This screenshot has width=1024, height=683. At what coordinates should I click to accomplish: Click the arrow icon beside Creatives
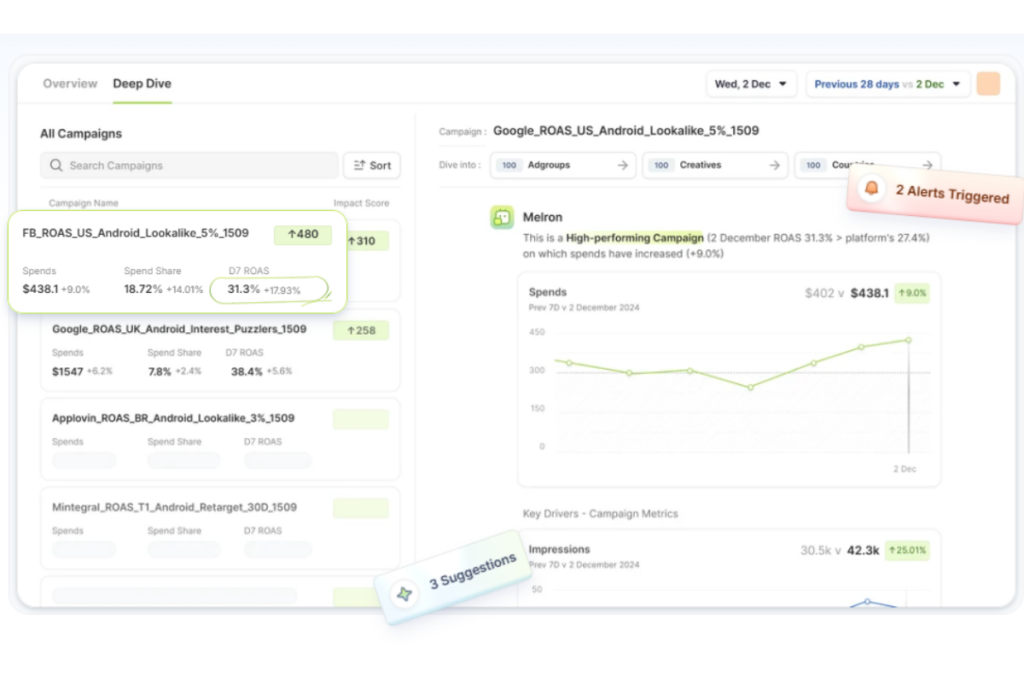pos(775,165)
